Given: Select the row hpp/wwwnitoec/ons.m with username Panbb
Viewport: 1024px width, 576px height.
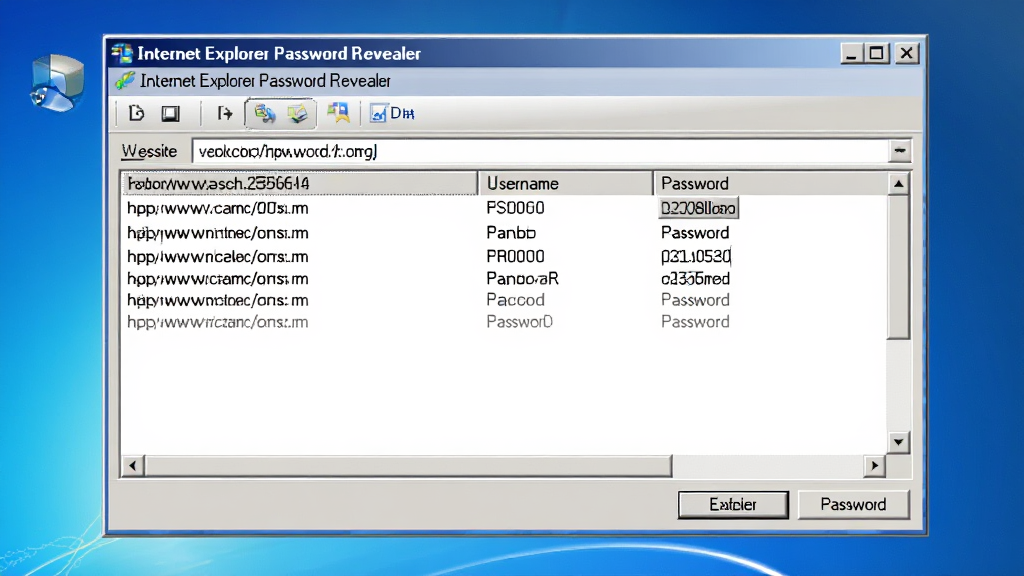Looking at the screenshot, I should 505,233.
